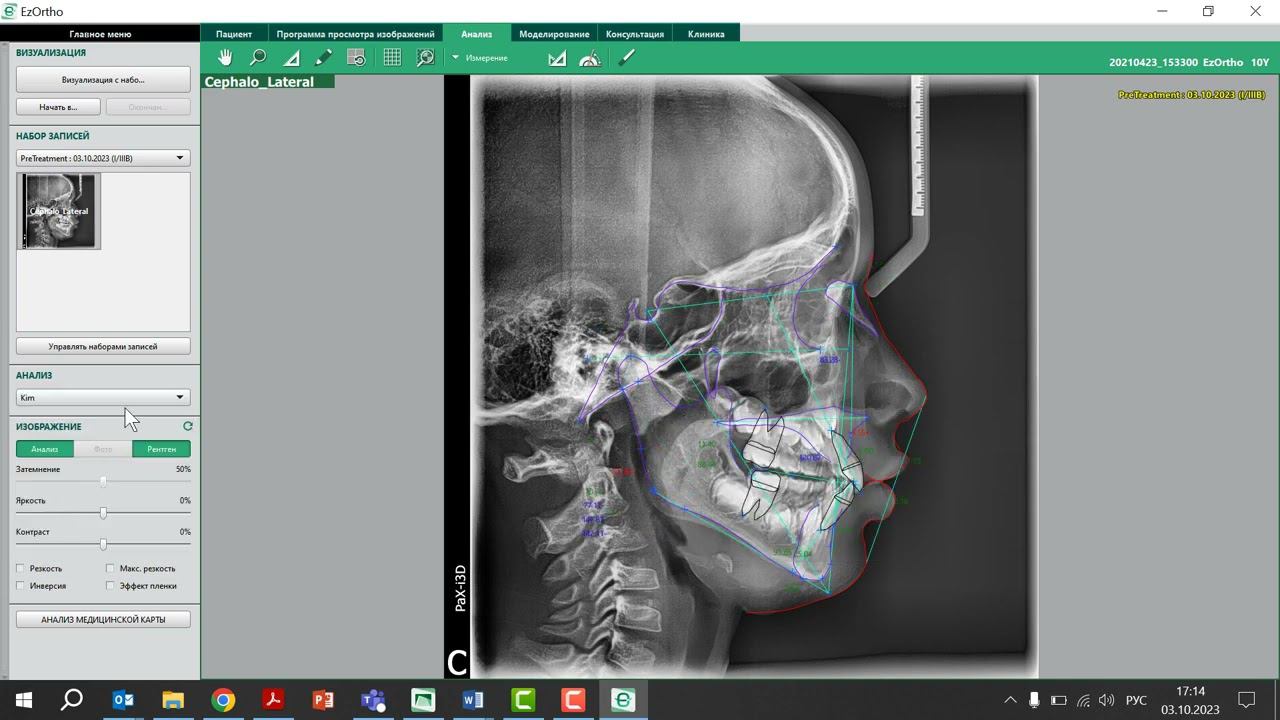Open Adobe Acrobat from the taskbar

(273, 700)
